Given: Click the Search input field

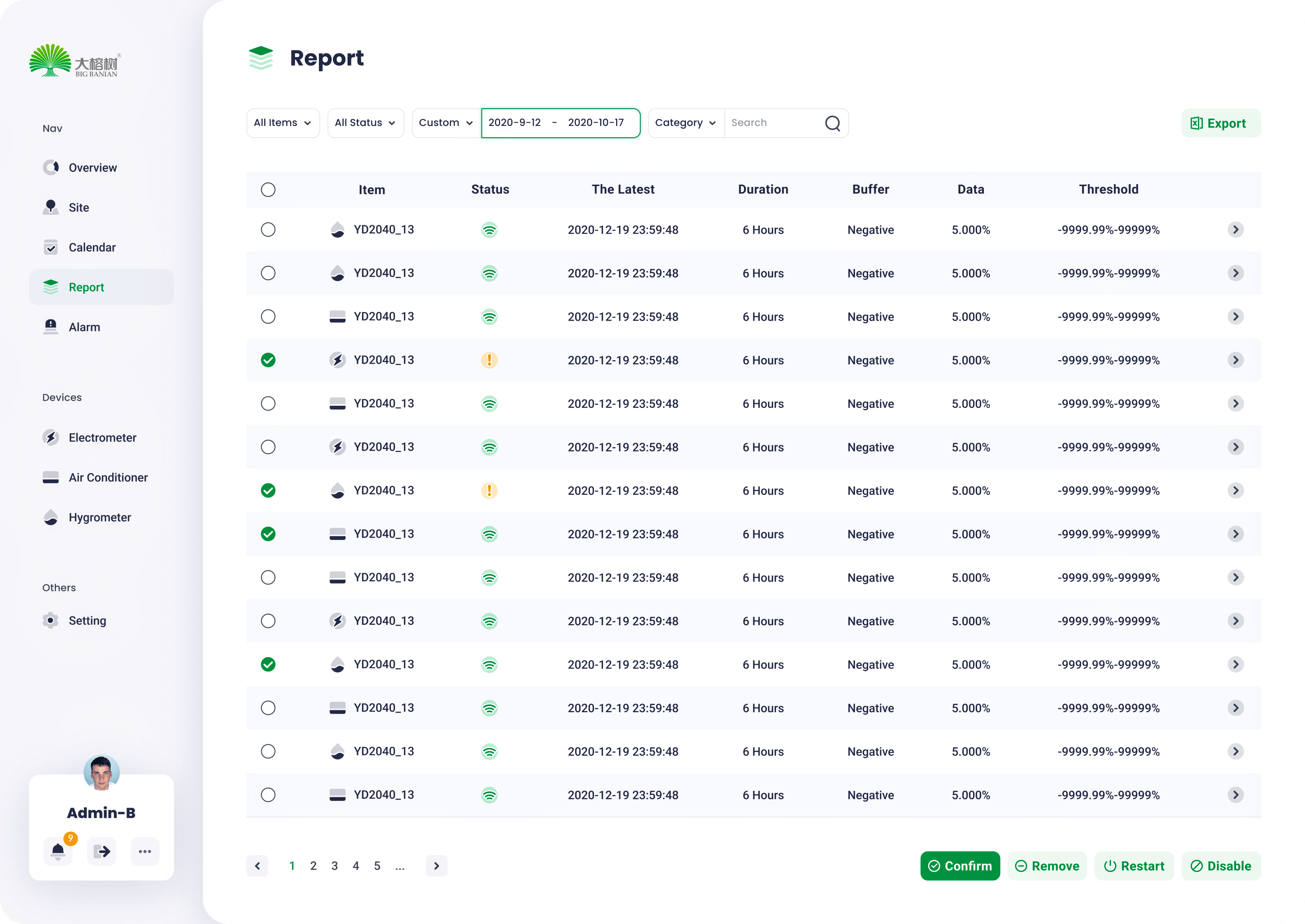Looking at the screenshot, I should [771, 123].
